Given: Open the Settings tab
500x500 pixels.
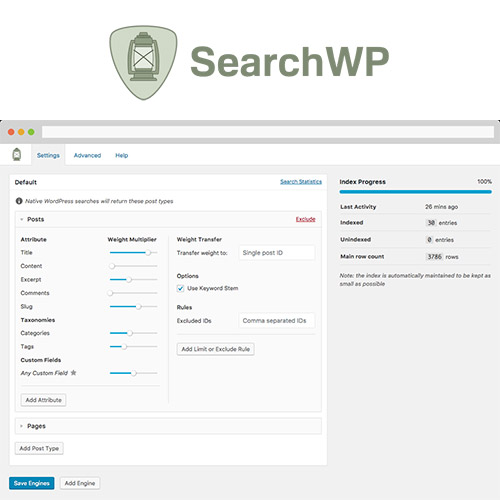Looking at the screenshot, I should 48,155.
